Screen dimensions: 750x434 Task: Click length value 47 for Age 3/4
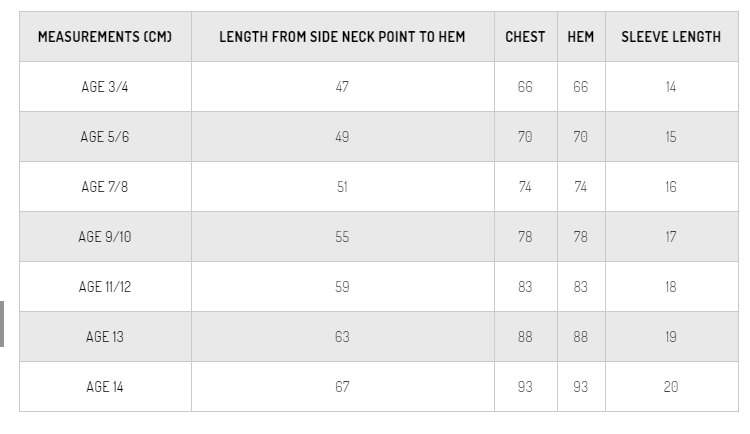pyautogui.click(x=342, y=87)
